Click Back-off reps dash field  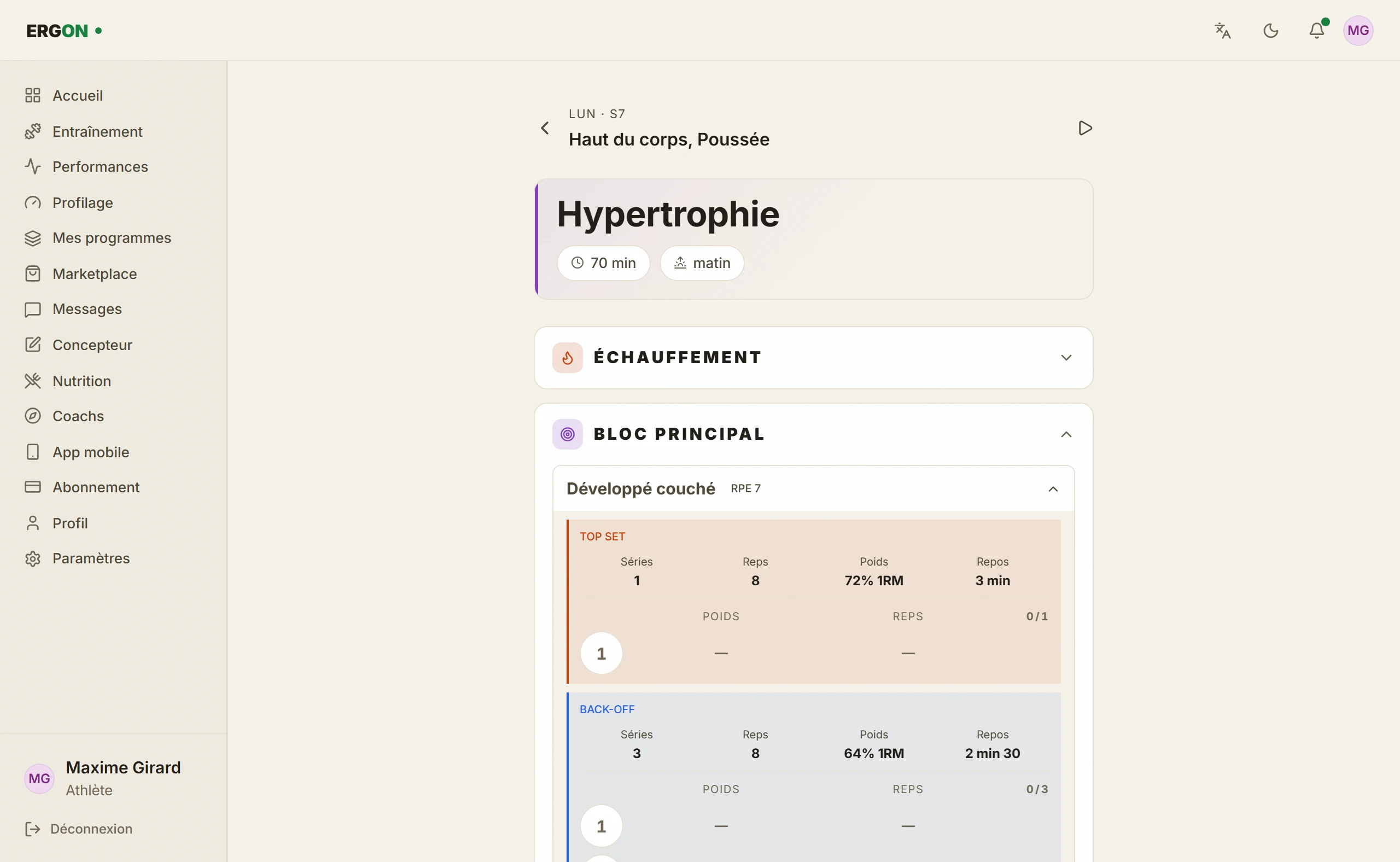click(x=908, y=826)
